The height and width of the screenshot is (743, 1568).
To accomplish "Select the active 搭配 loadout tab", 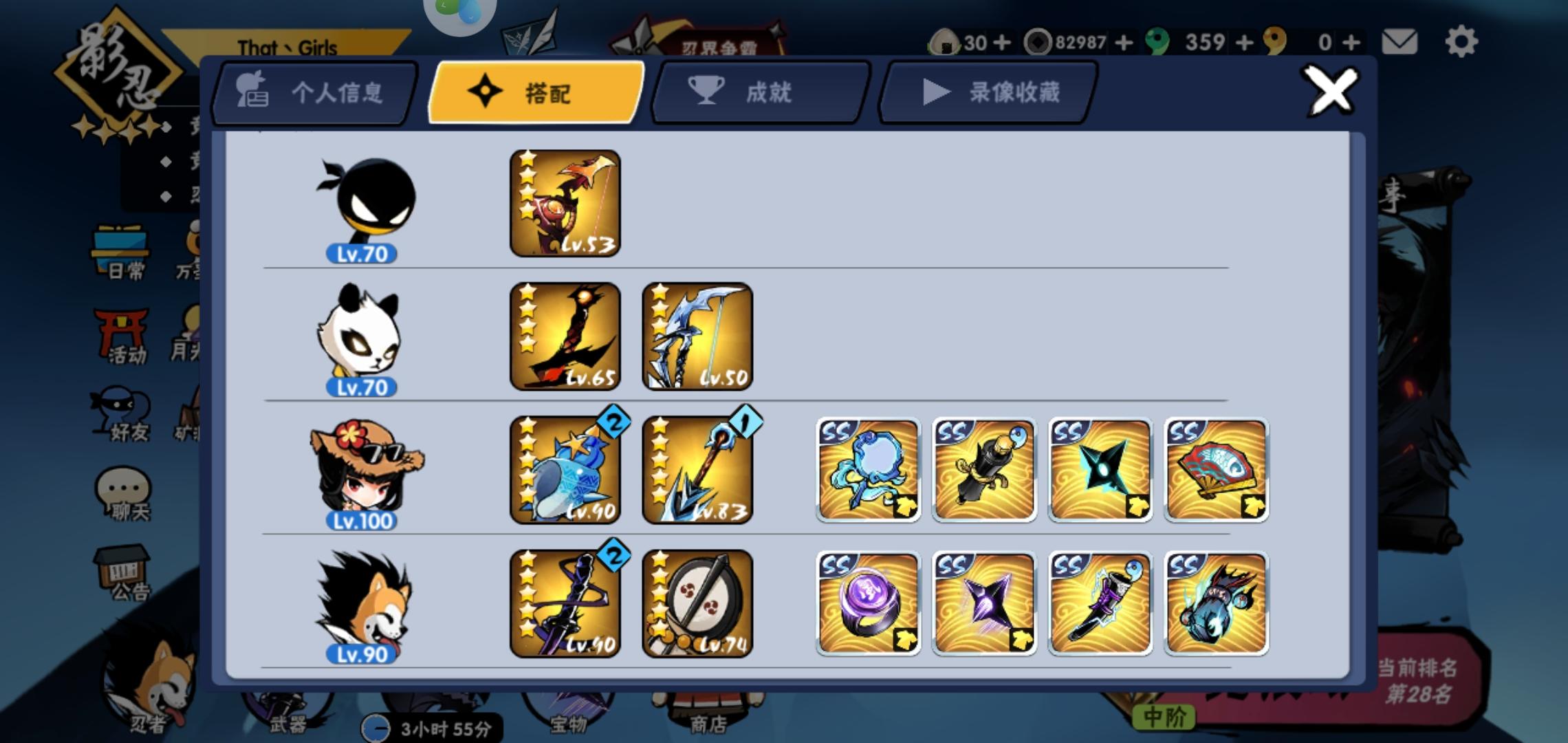I will [x=536, y=92].
